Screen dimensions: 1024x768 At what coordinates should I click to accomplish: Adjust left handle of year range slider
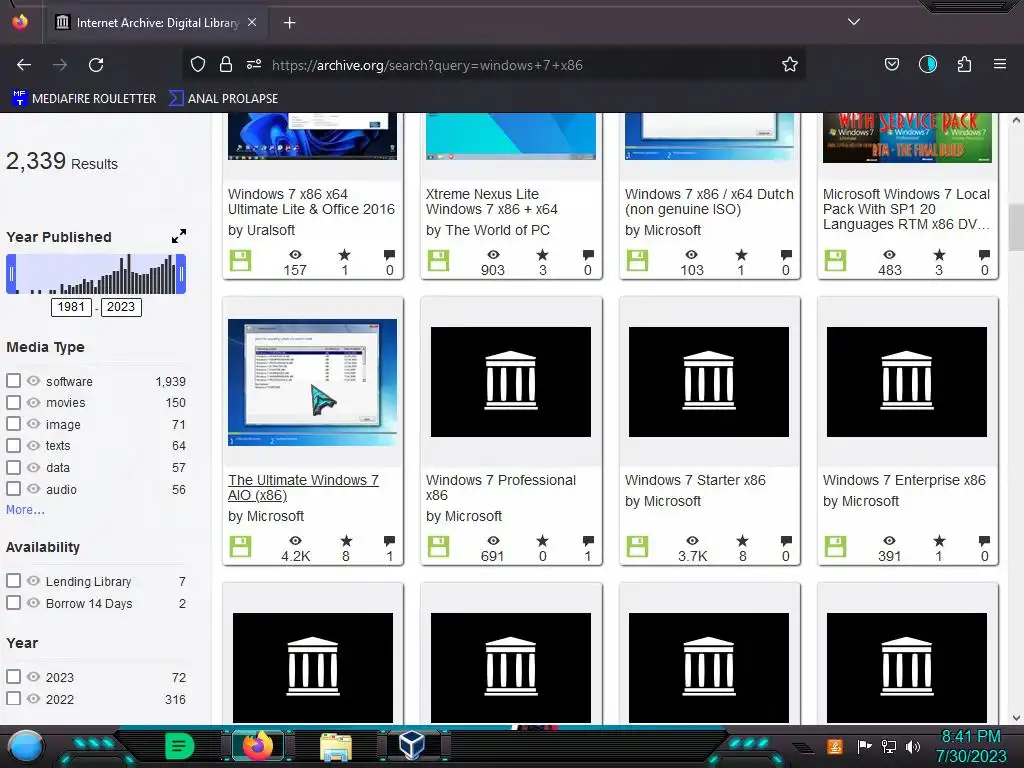click(x=11, y=274)
